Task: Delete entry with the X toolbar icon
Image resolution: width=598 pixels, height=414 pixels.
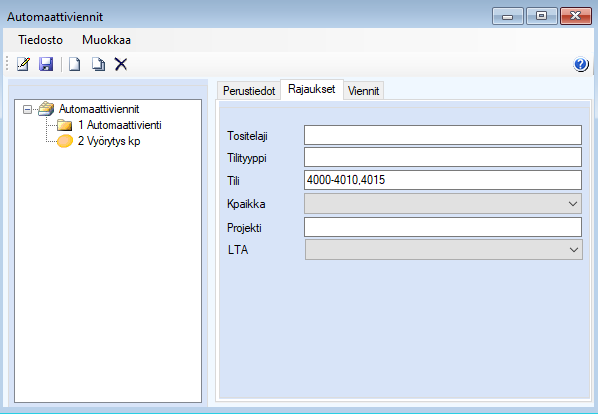Action: pyautogui.click(x=121, y=64)
